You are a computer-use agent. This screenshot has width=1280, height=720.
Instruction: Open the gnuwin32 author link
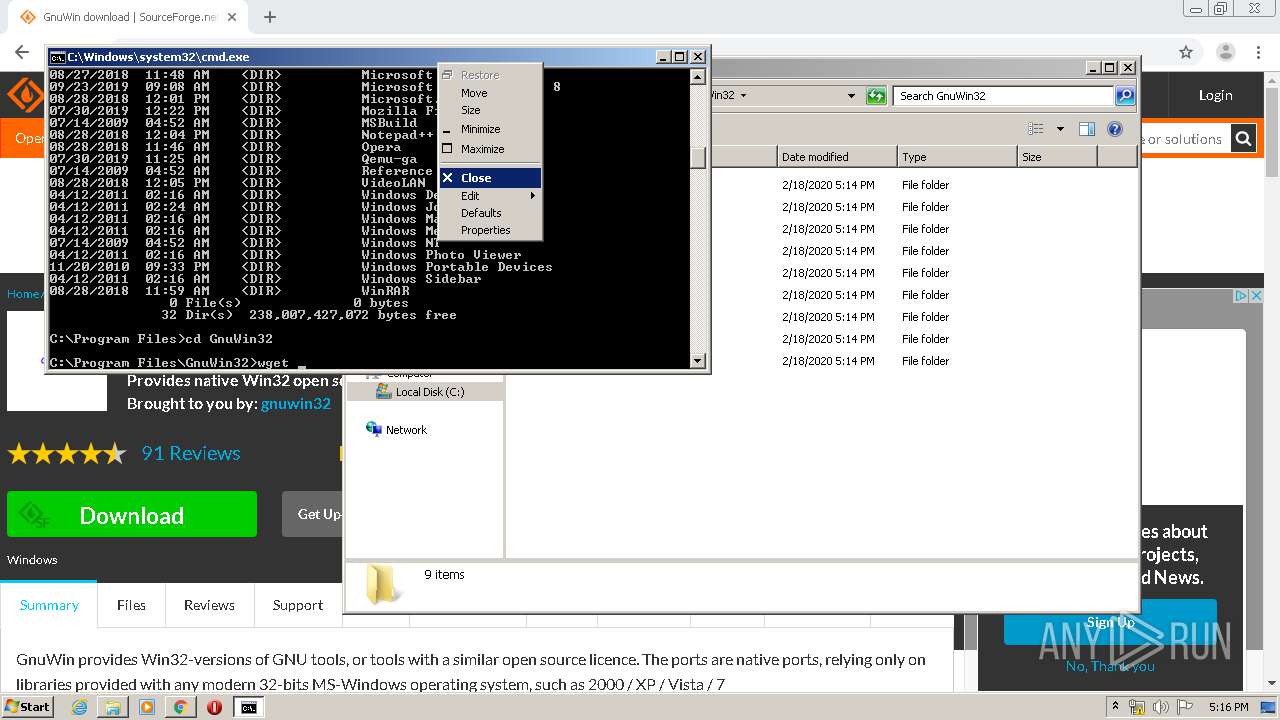click(x=295, y=404)
